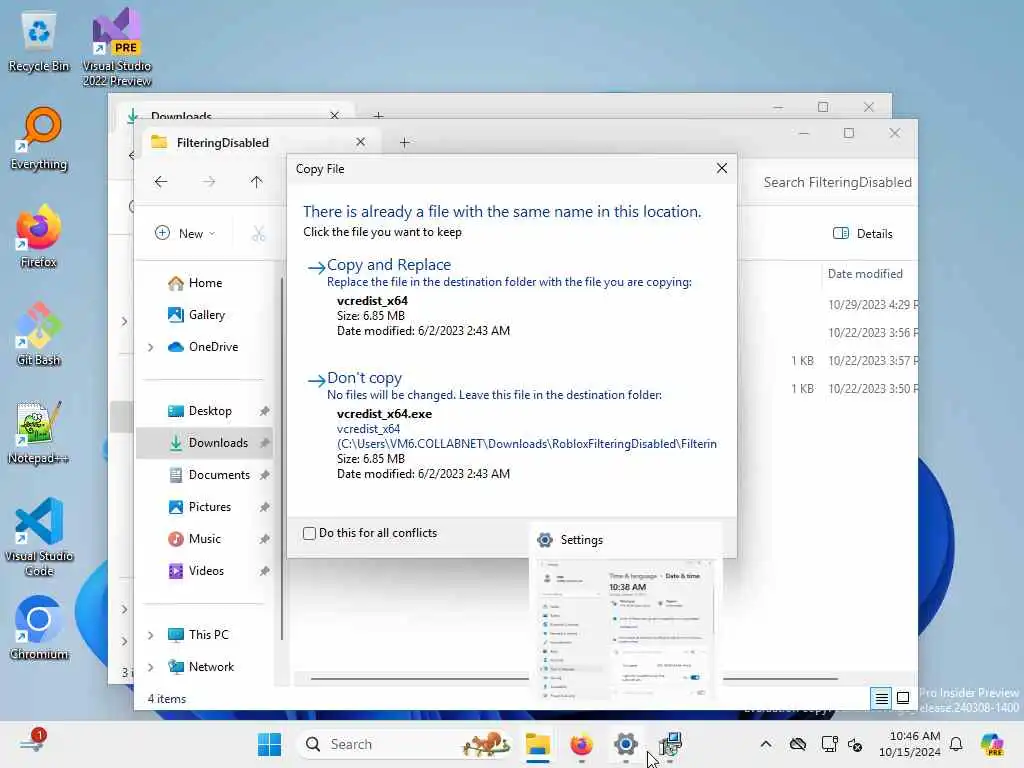
Task: Show hidden system tray icons
Action: click(x=766, y=744)
